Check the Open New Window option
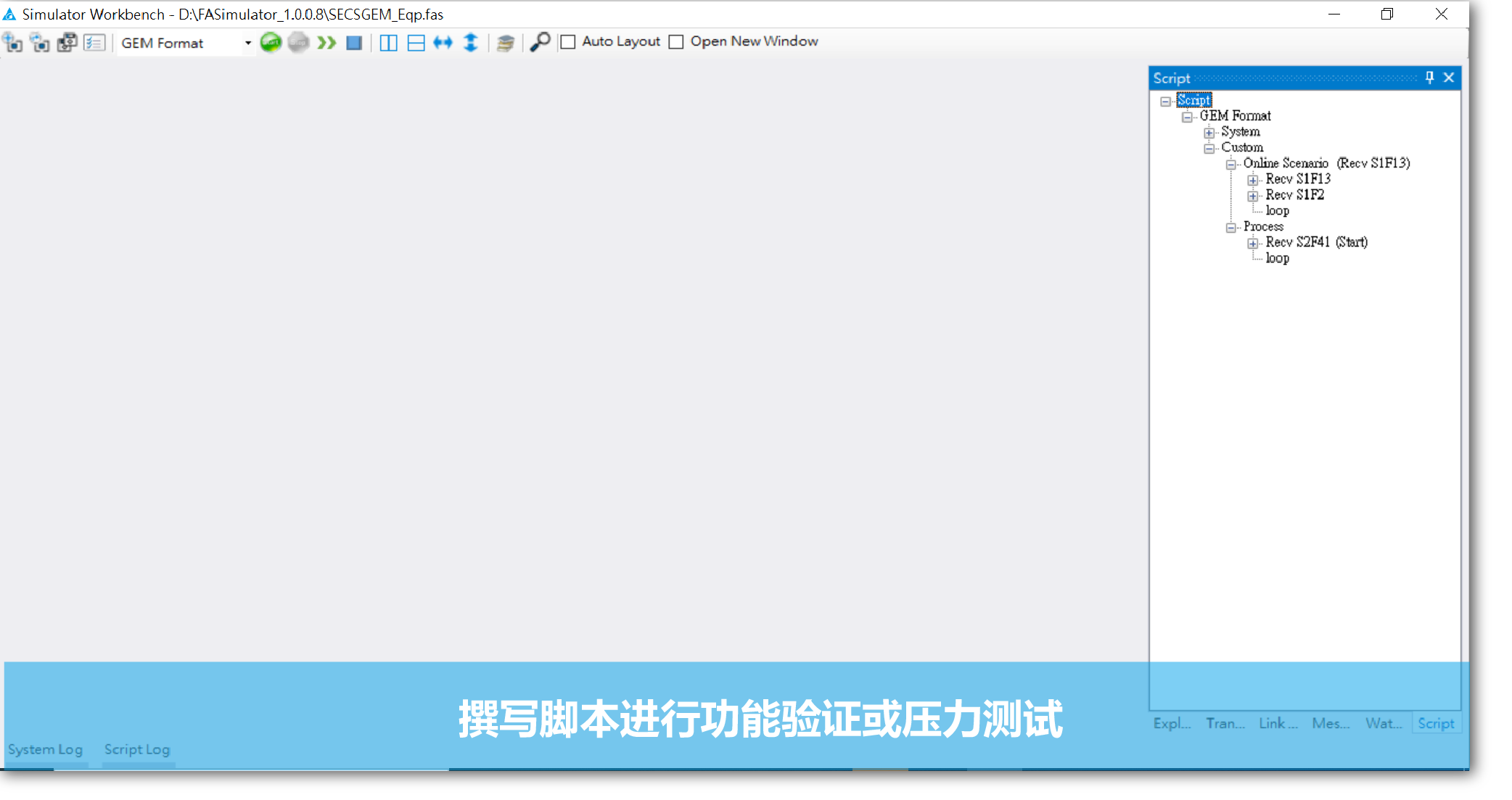 [x=676, y=42]
